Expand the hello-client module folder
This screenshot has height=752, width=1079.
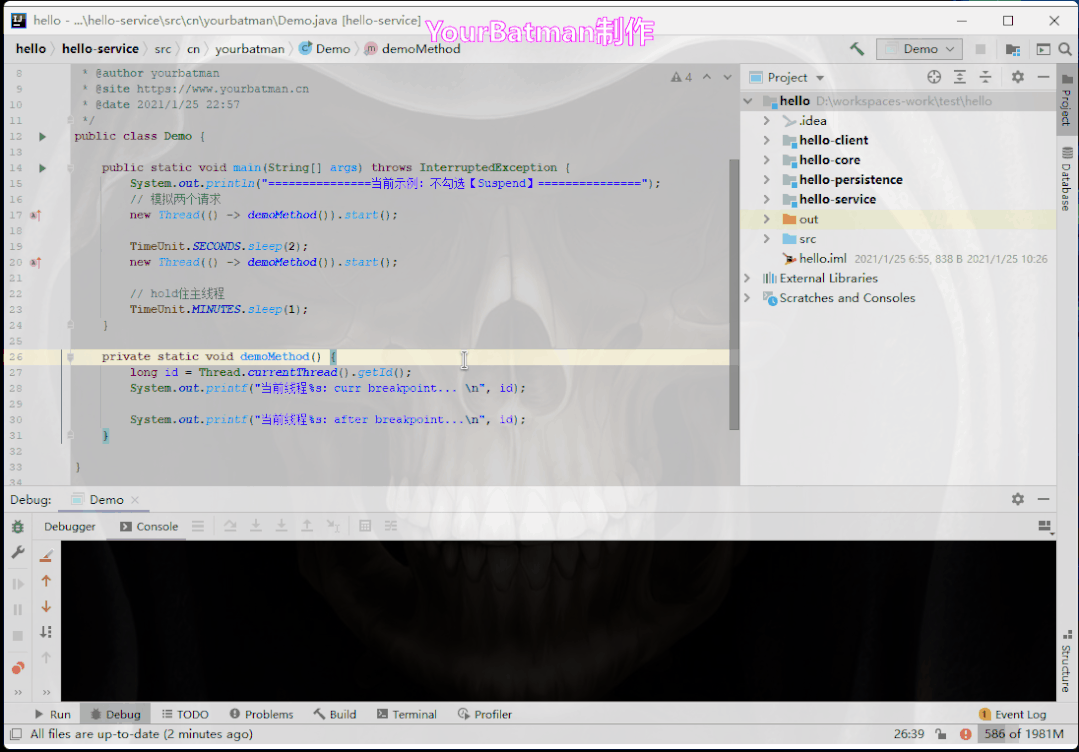click(767, 140)
